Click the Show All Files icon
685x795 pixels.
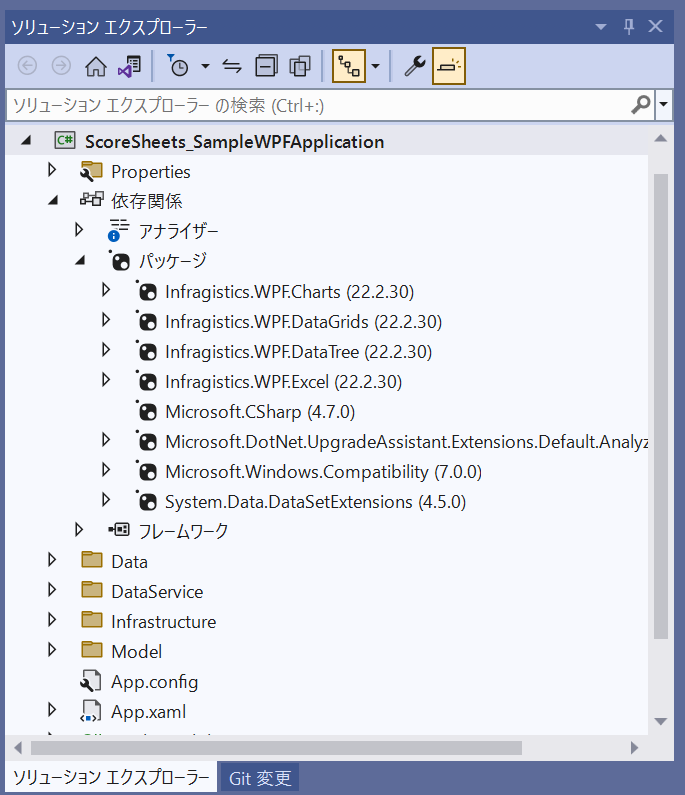click(x=300, y=66)
